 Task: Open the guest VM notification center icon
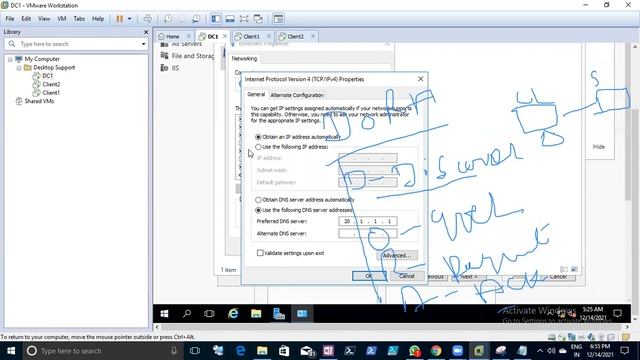click(x=618, y=313)
